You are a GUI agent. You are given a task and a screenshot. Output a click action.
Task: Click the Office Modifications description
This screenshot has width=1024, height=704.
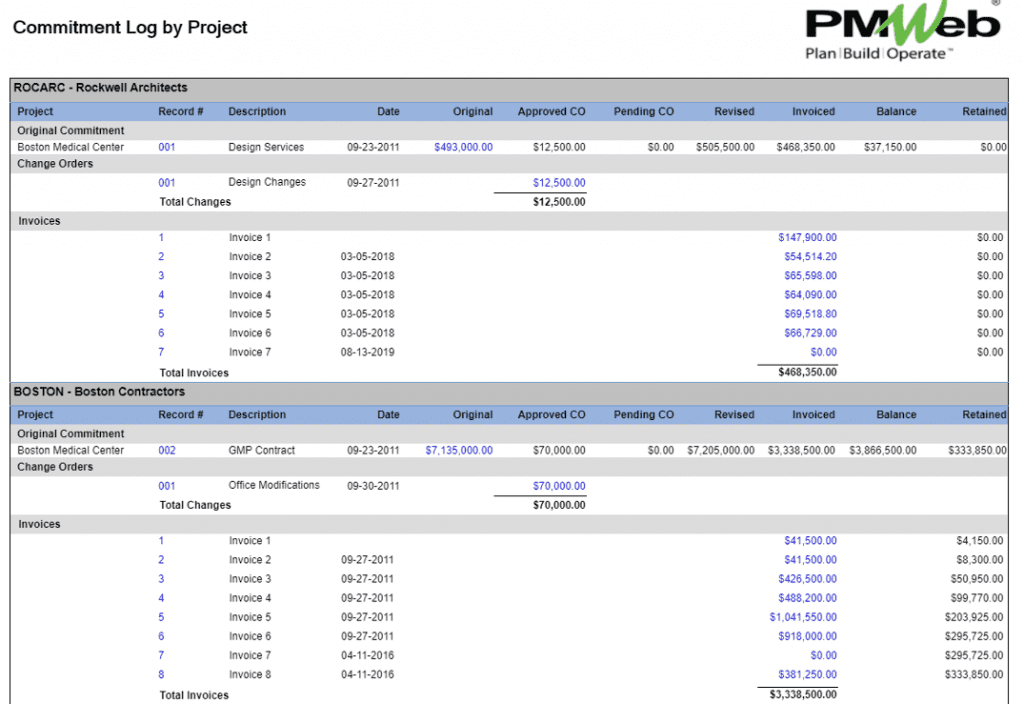coord(274,485)
